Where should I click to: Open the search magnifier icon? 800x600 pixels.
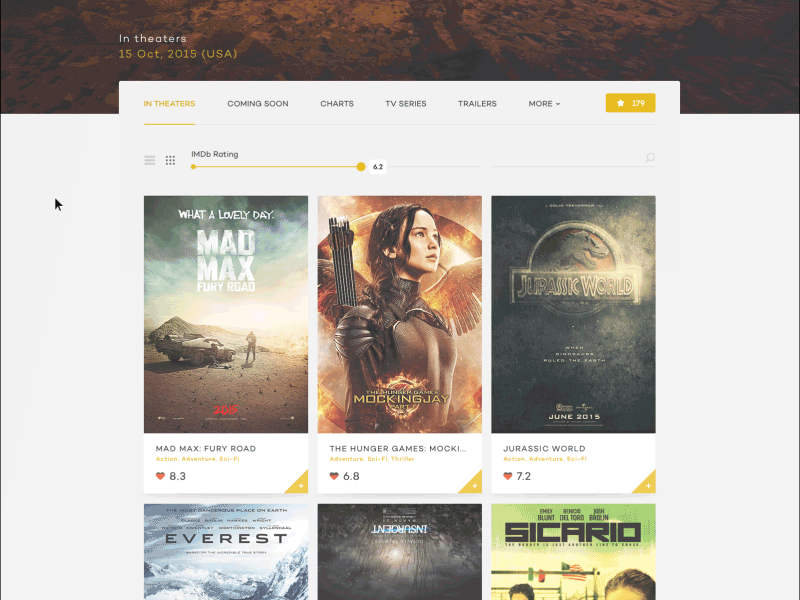pyautogui.click(x=650, y=158)
